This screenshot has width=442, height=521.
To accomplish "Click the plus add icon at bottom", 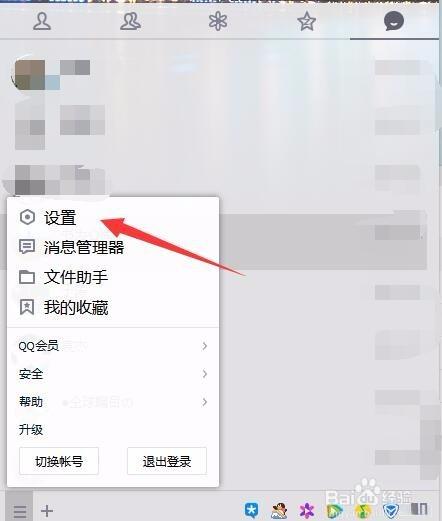I will 47,510.
